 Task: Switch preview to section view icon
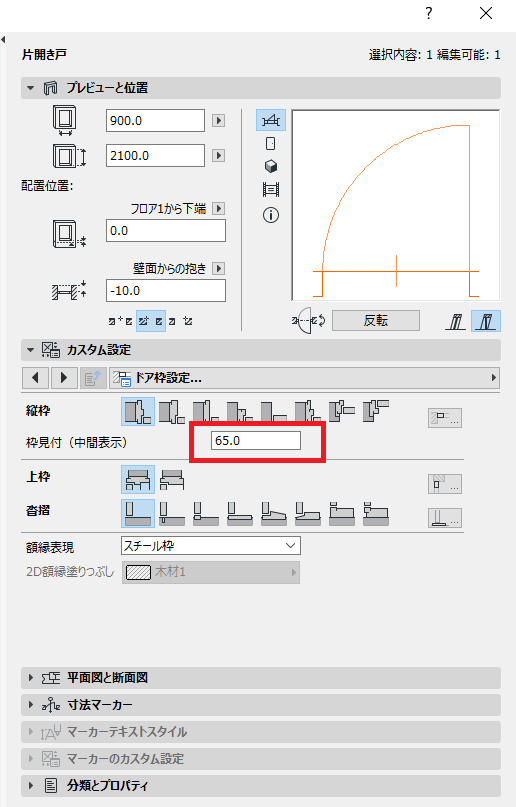pos(271,189)
